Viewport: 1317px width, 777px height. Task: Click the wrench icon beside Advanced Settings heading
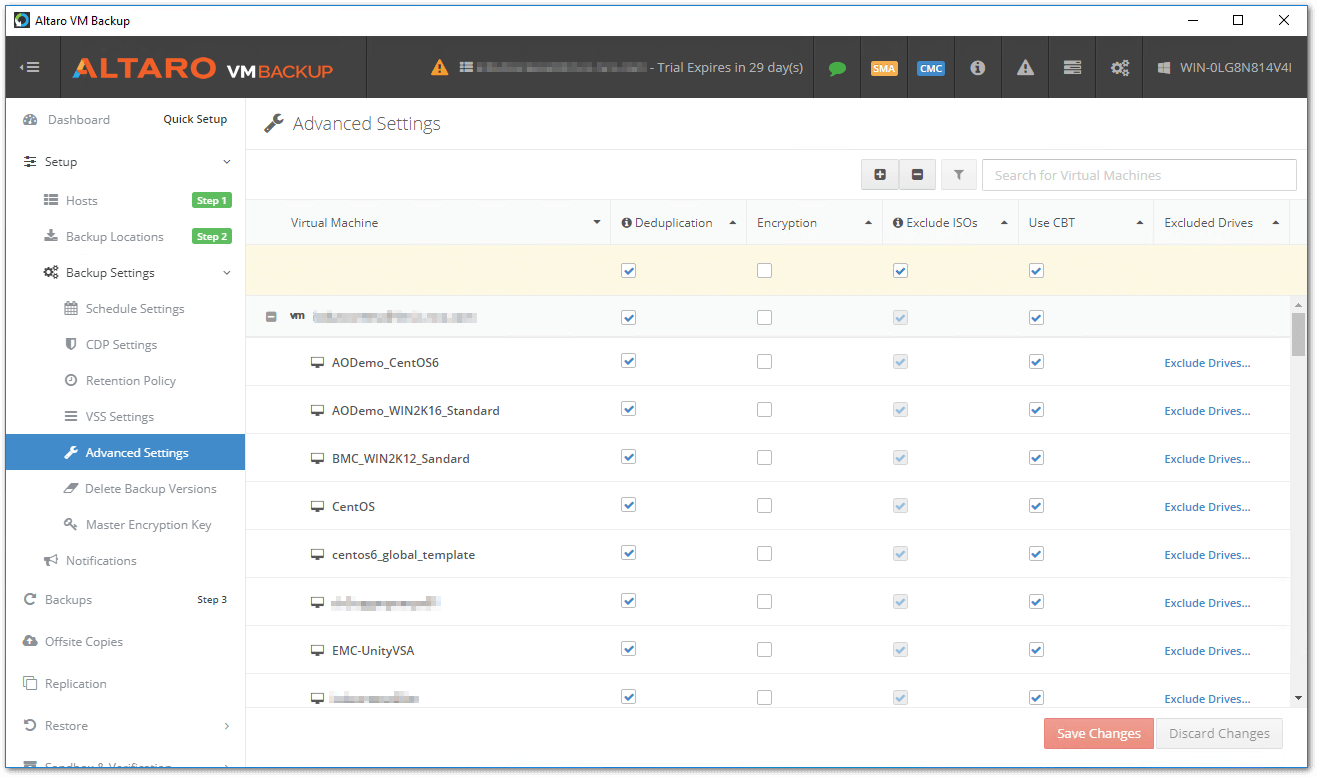273,124
